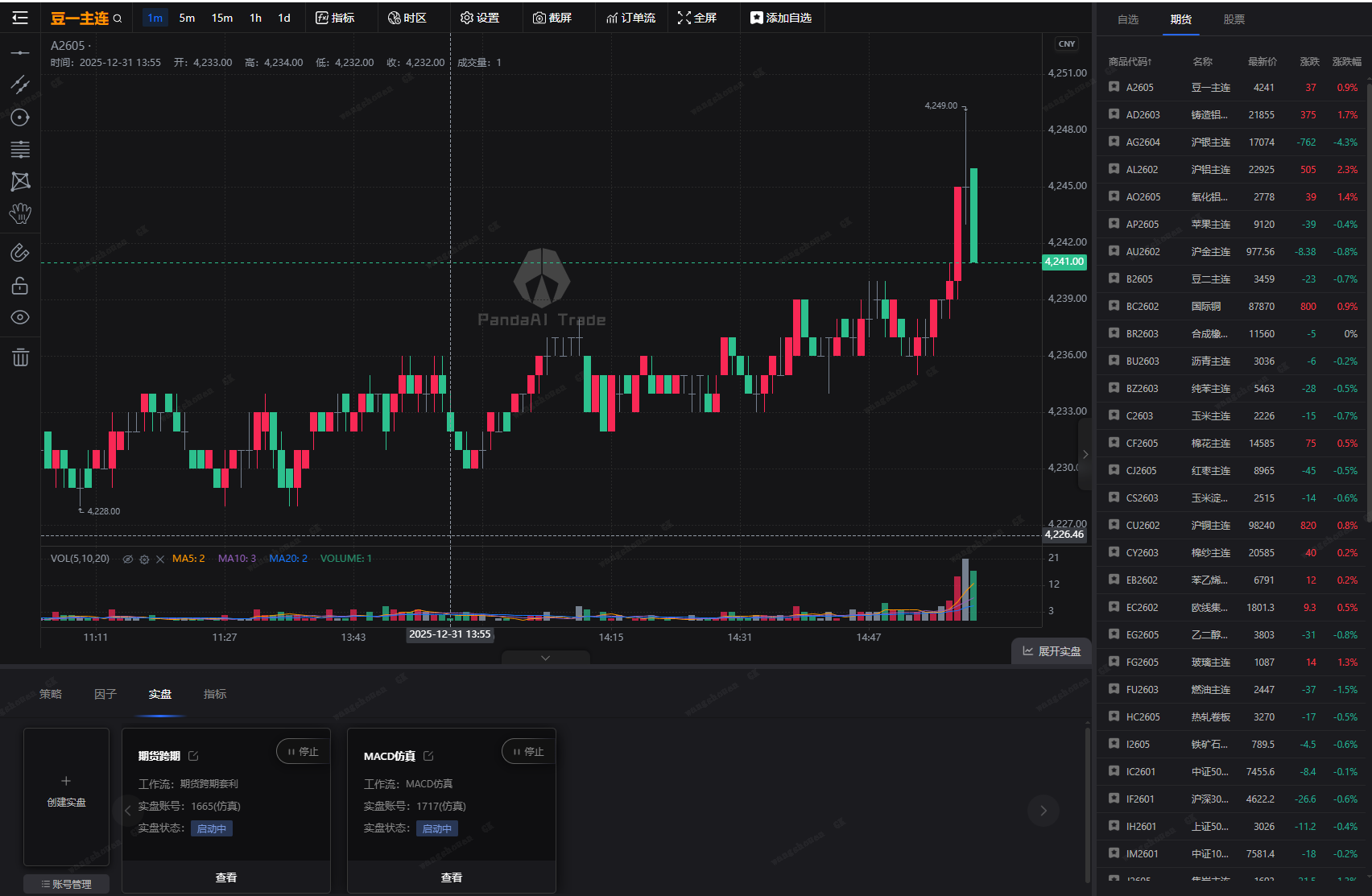Toggle bookmark for A2605 row
This screenshot has width=1372, height=896.
point(1114,87)
